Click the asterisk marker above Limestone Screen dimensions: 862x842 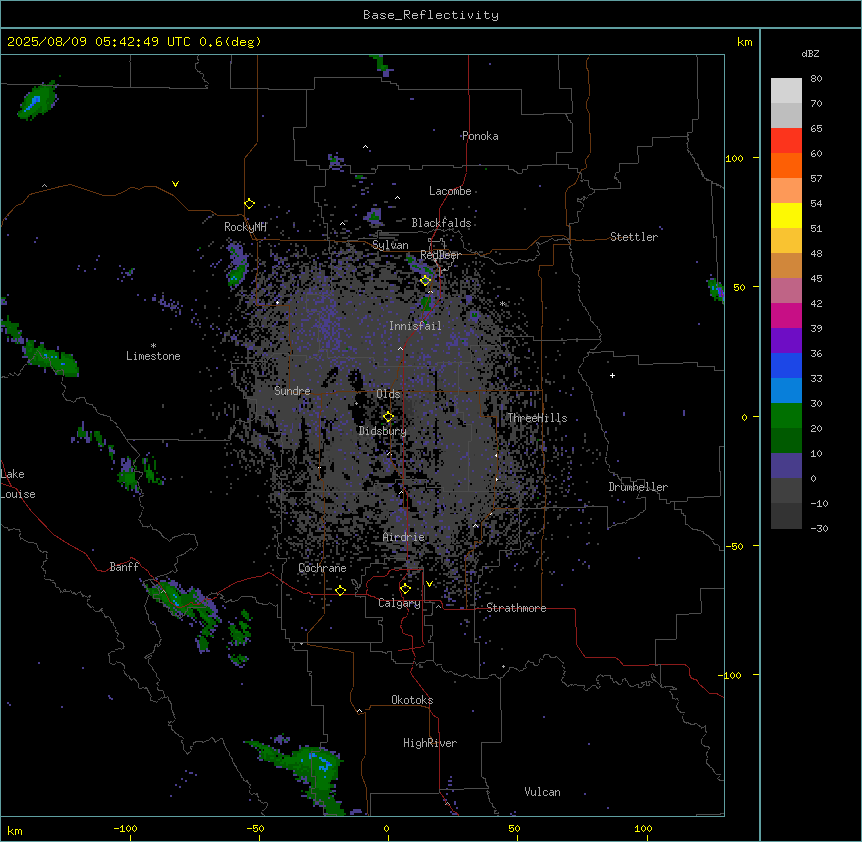(x=153, y=346)
